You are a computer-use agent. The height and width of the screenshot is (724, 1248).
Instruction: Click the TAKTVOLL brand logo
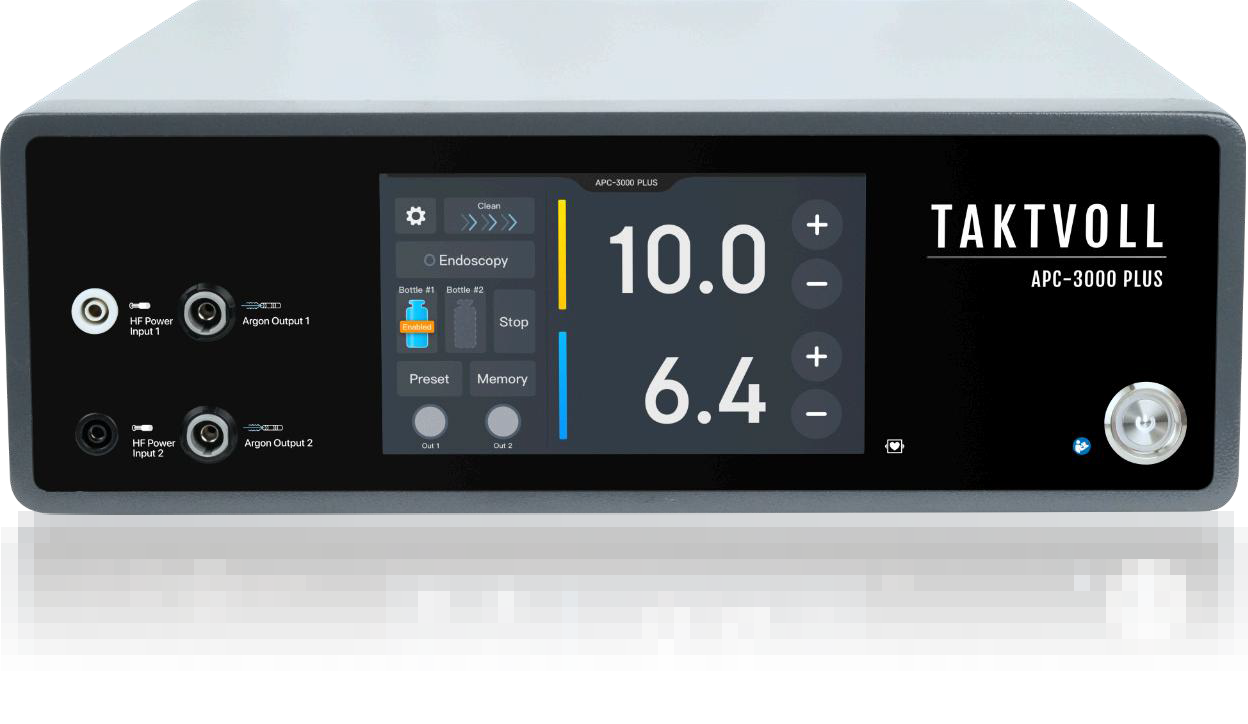click(1047, 227)
